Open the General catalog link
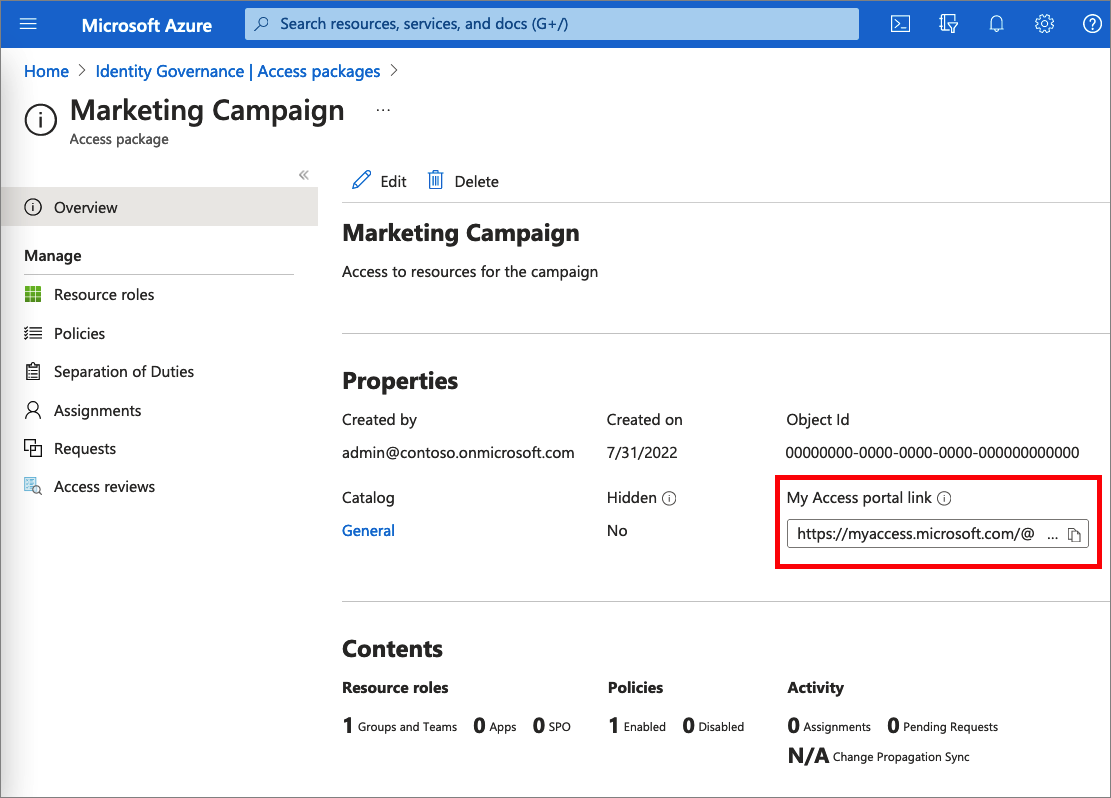Viewport: 1111px width, 798px height. tap(368, 530)
